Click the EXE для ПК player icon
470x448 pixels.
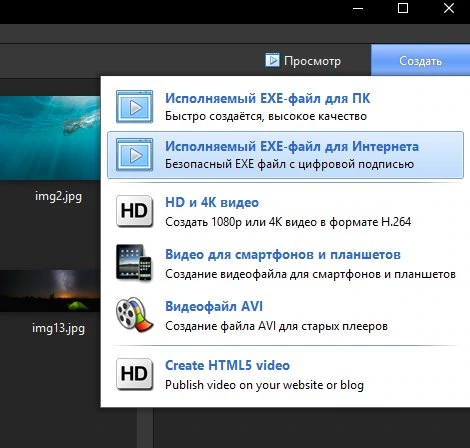point(134,107)
